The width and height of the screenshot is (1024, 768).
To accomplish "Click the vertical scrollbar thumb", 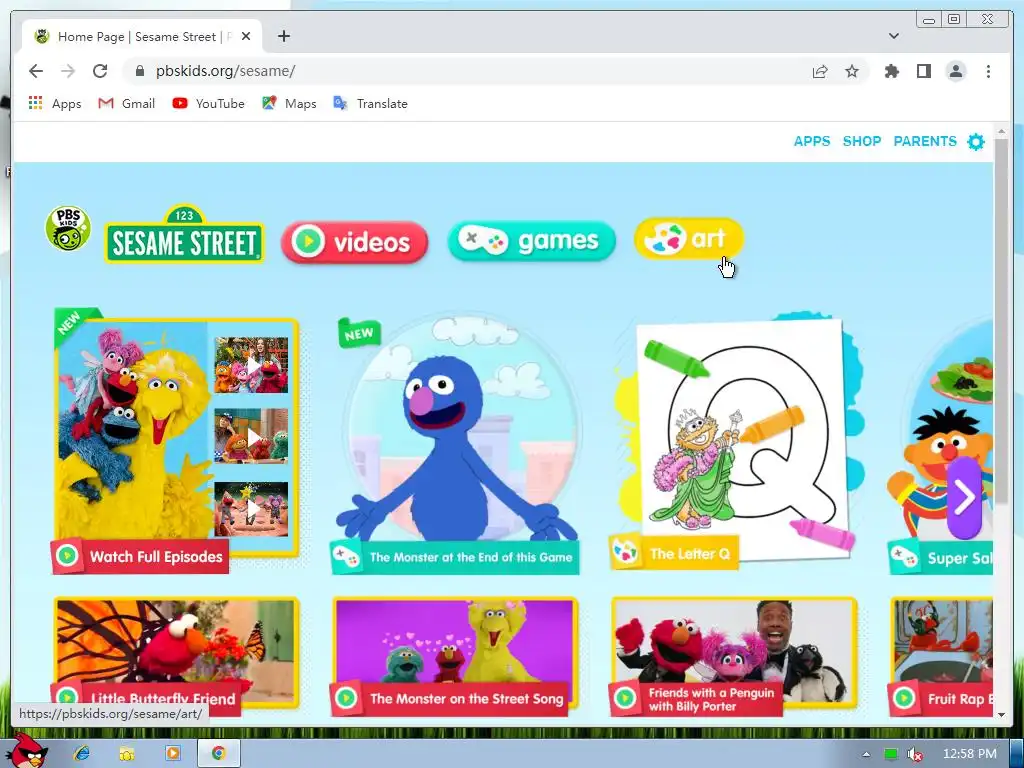I will coord(1001,320).
